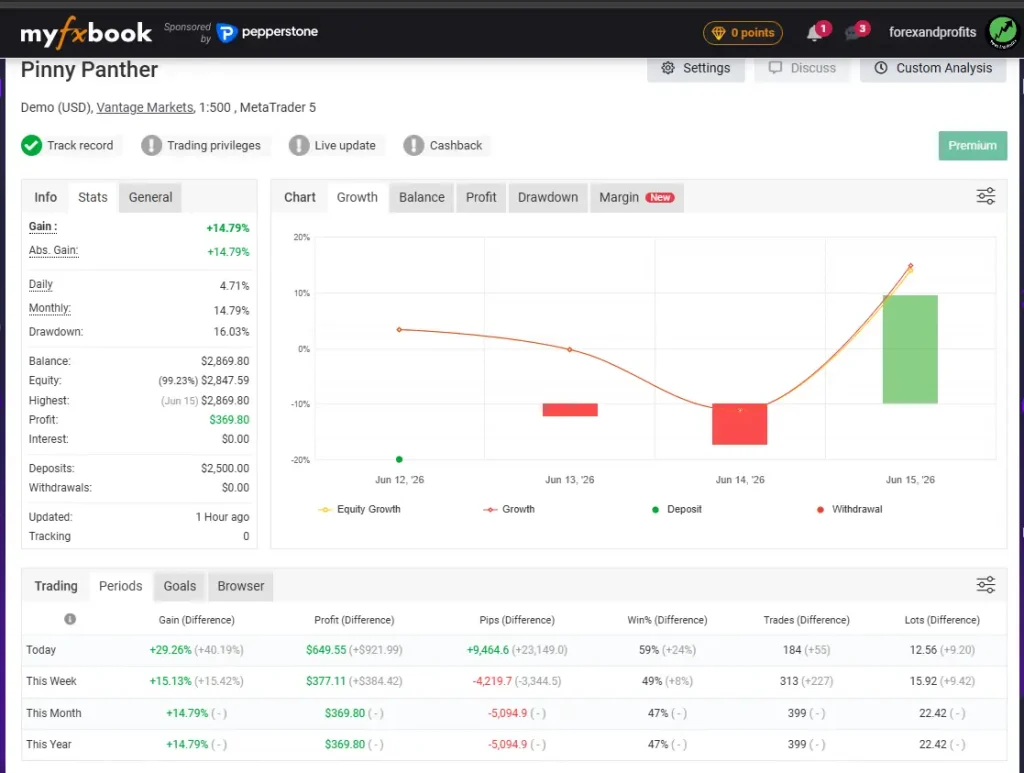Viewport: 1024px width, 773px height.
Task: Open the 0 points rewards badge
Action: pos(743,33)
